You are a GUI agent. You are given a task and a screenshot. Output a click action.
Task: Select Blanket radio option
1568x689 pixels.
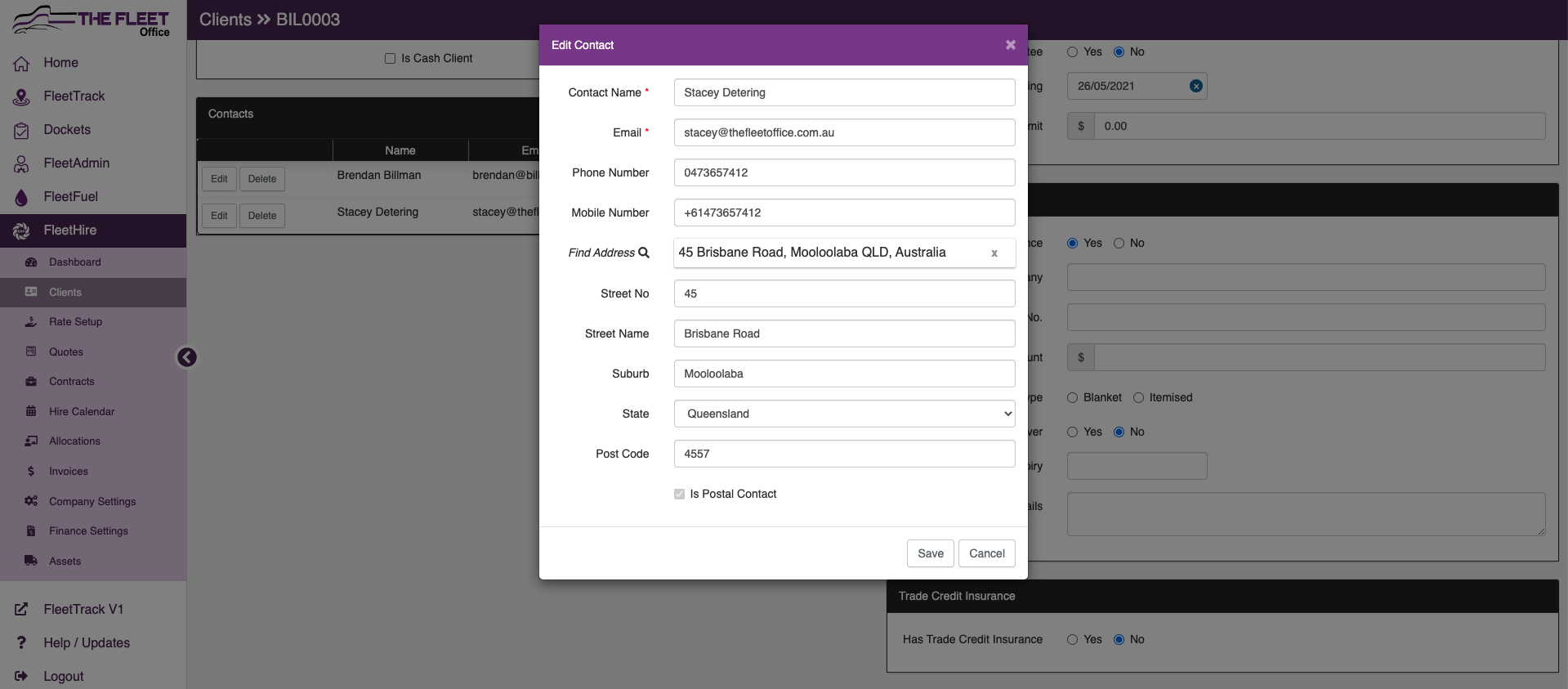pos(1072,398)
